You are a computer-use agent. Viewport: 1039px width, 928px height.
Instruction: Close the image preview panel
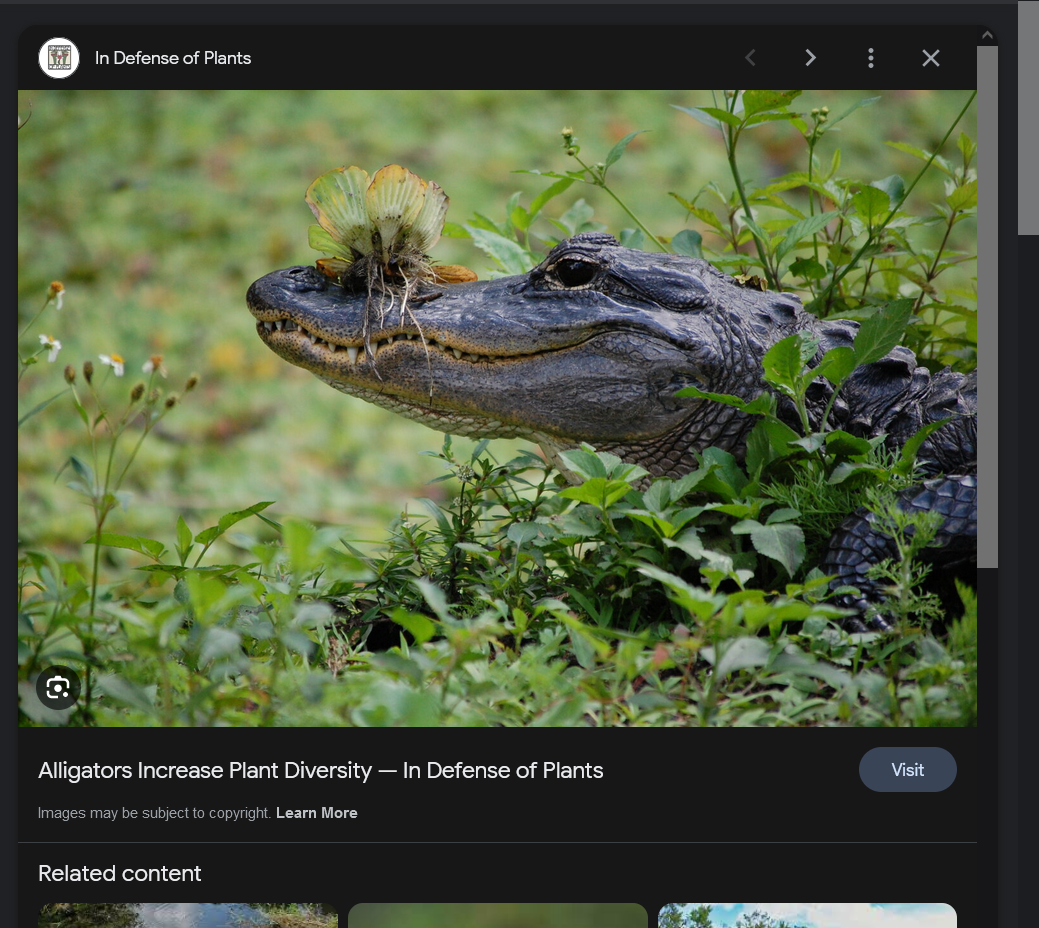pos(930,58)
